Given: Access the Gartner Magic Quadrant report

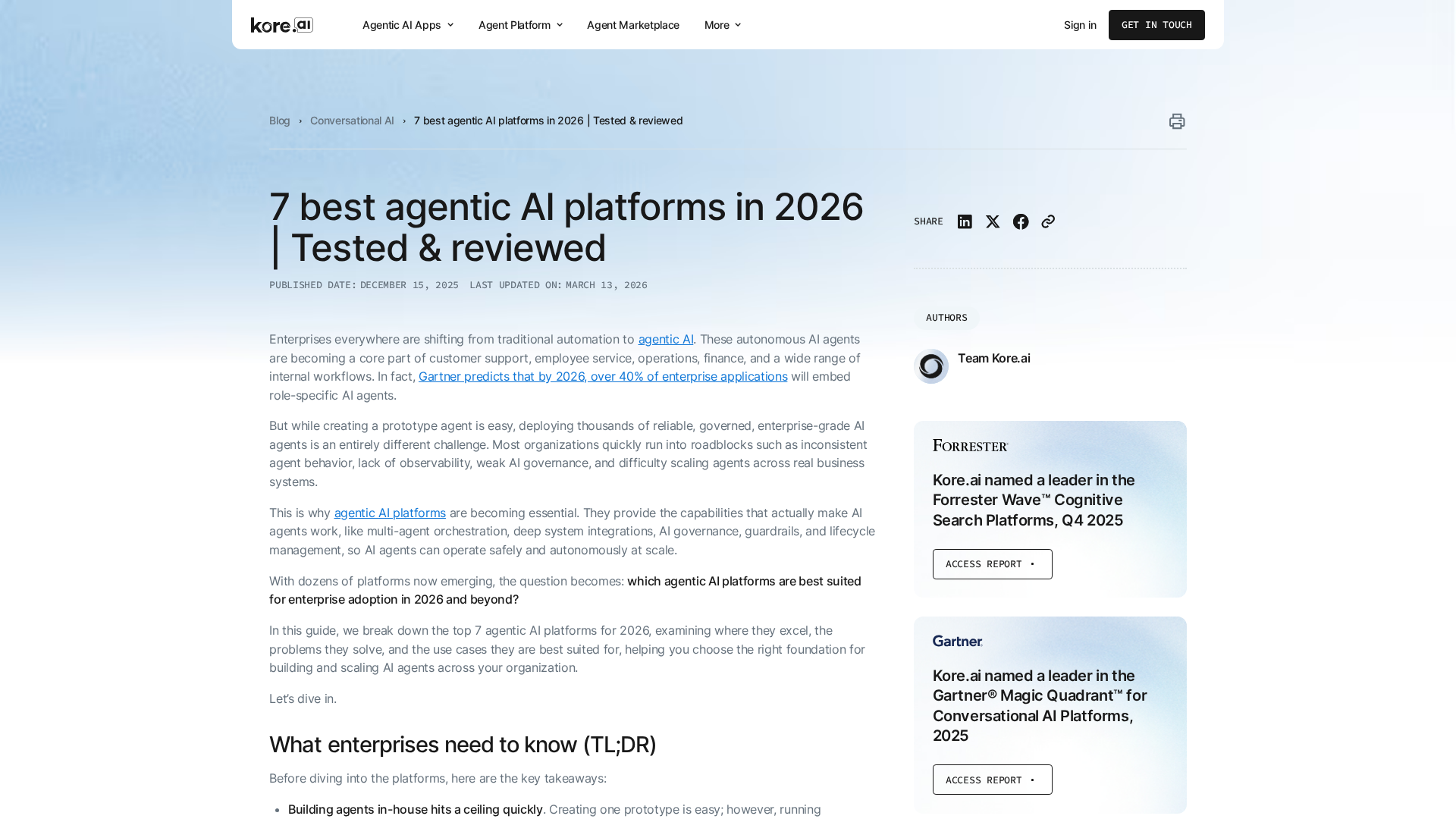Looking at the screenshot, I should click(992, 780).
